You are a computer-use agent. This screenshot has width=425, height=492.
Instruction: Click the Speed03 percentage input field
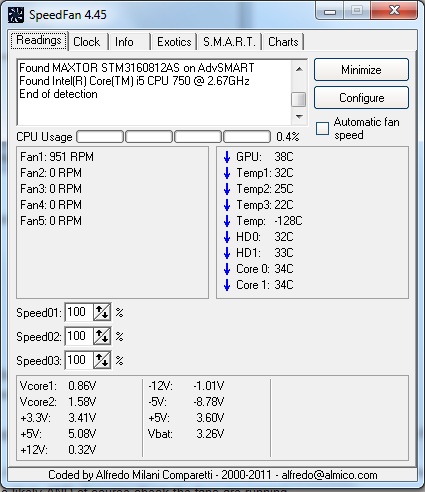[x=79, y=360]
